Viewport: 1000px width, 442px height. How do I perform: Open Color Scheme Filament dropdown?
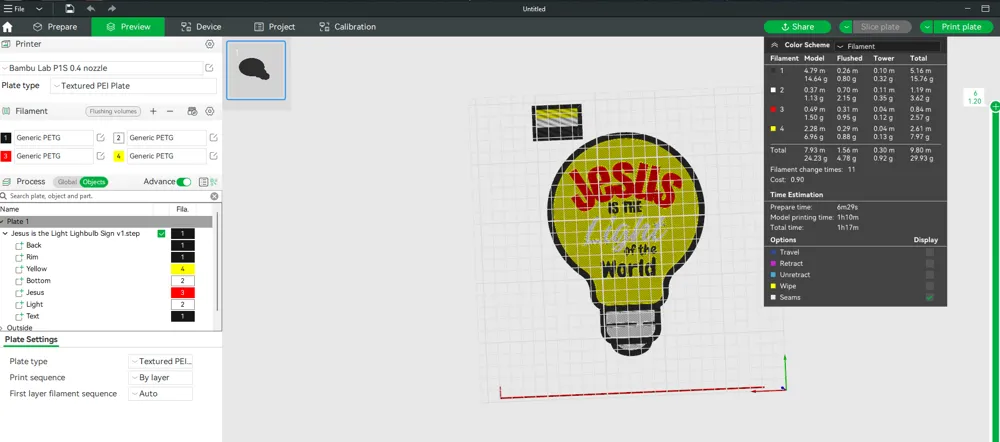click(888, 46)
